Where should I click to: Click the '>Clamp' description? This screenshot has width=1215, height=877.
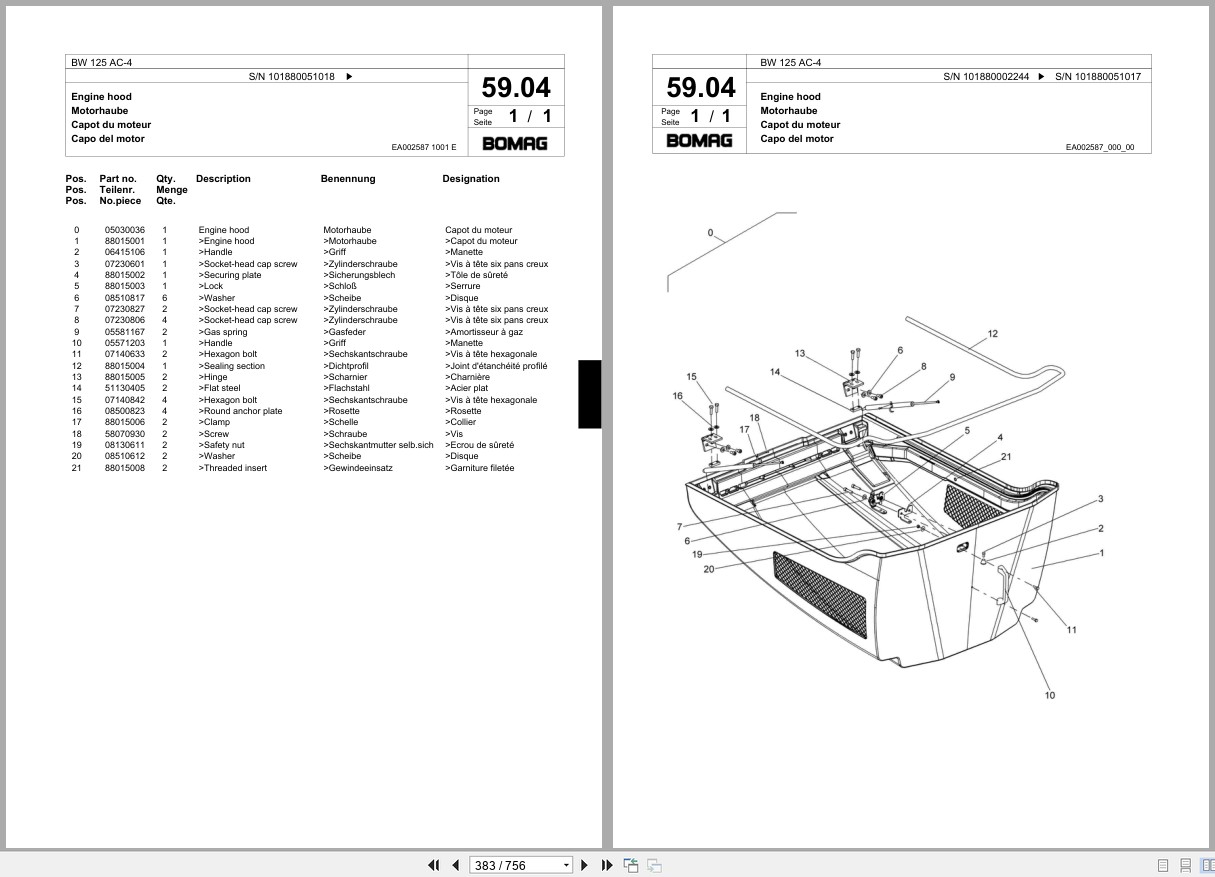214,422
